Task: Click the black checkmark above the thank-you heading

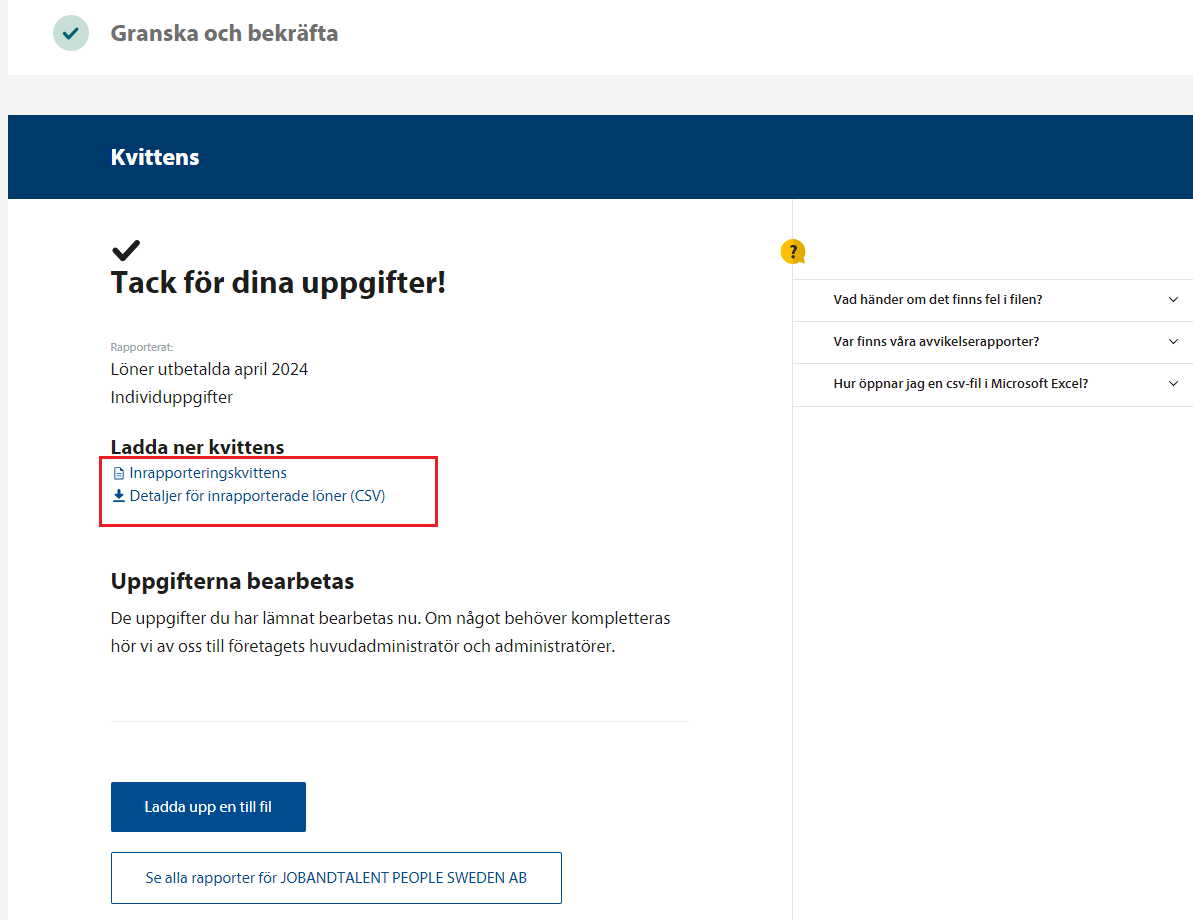Action: [x=126, y=251]
